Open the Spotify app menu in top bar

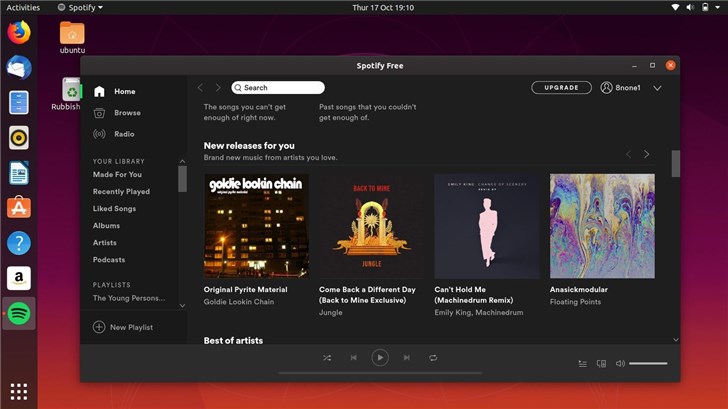click(x=80, y=7)
